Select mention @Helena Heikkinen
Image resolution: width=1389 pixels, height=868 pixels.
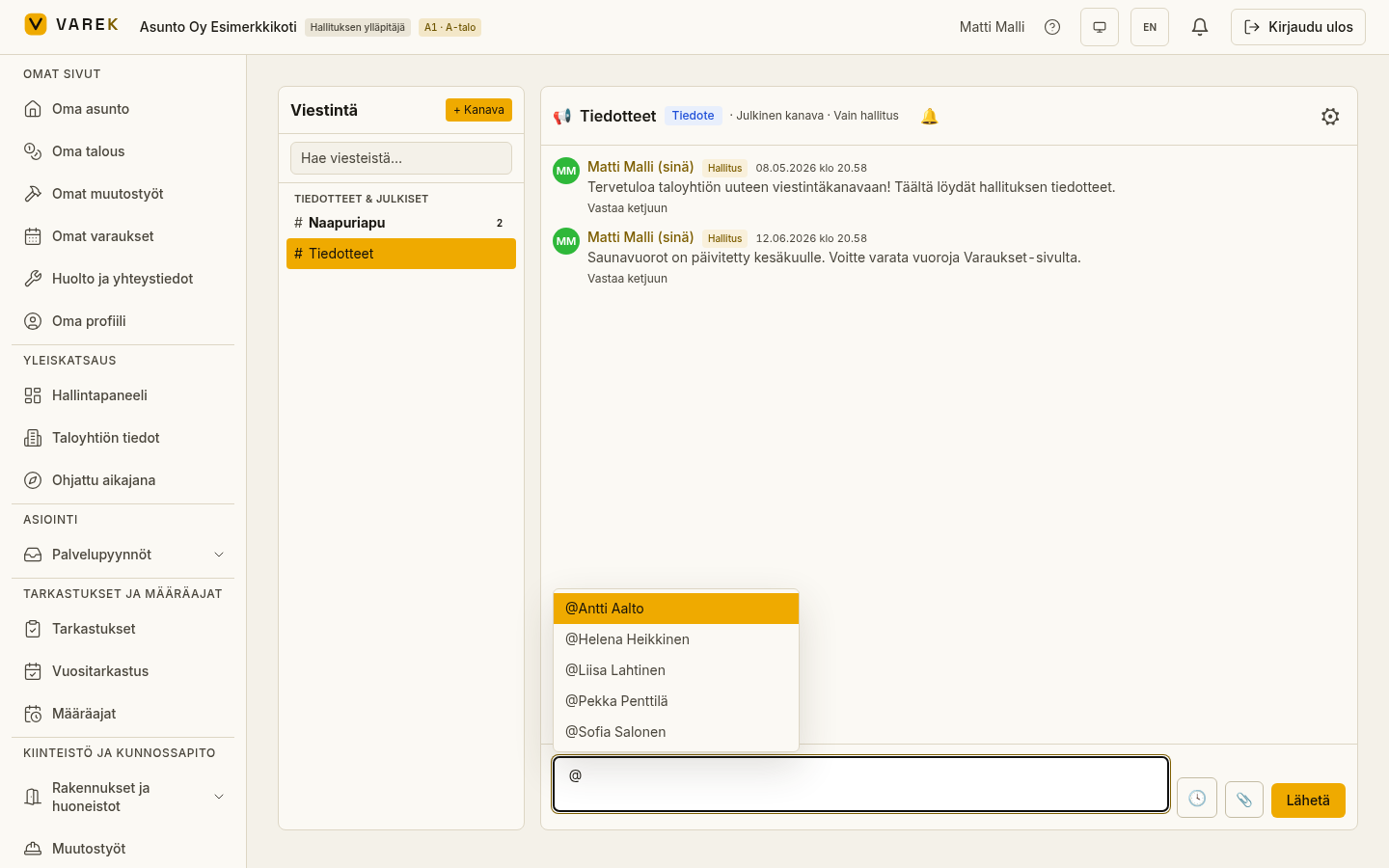tap(676, 639)
